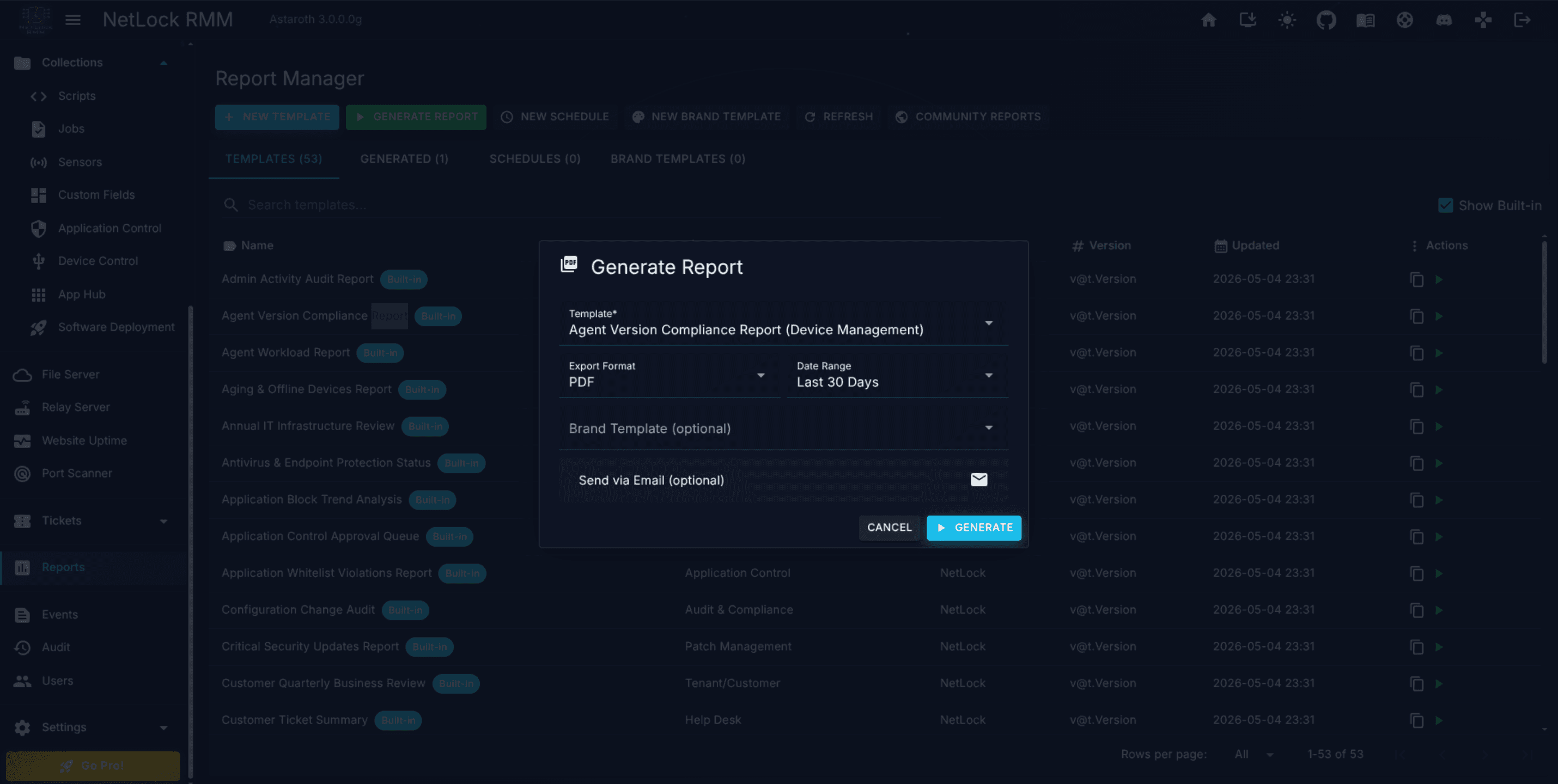Screen dimensions: 1558x784
Task: Open Relay Server in the sidebar
Action: point(94,407)
